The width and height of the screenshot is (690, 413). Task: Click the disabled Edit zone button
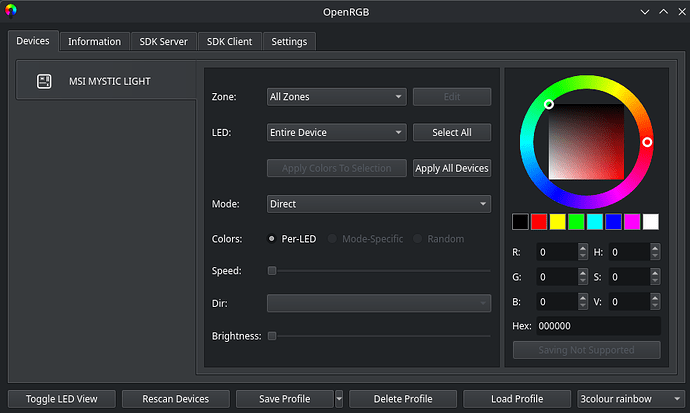pyautogui.click(x=452, y=97)
